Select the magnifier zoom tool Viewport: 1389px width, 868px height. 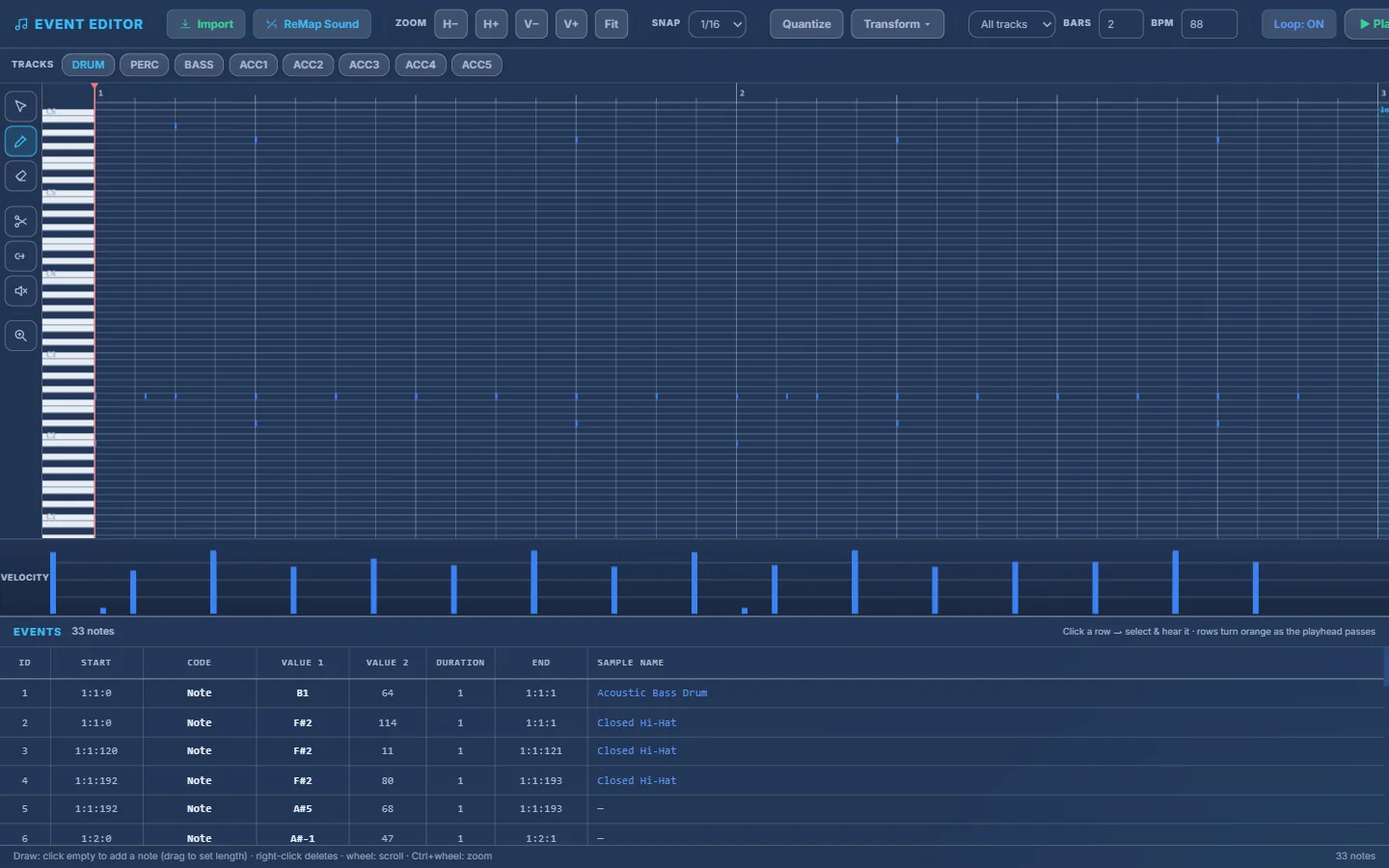click(20, 336)
